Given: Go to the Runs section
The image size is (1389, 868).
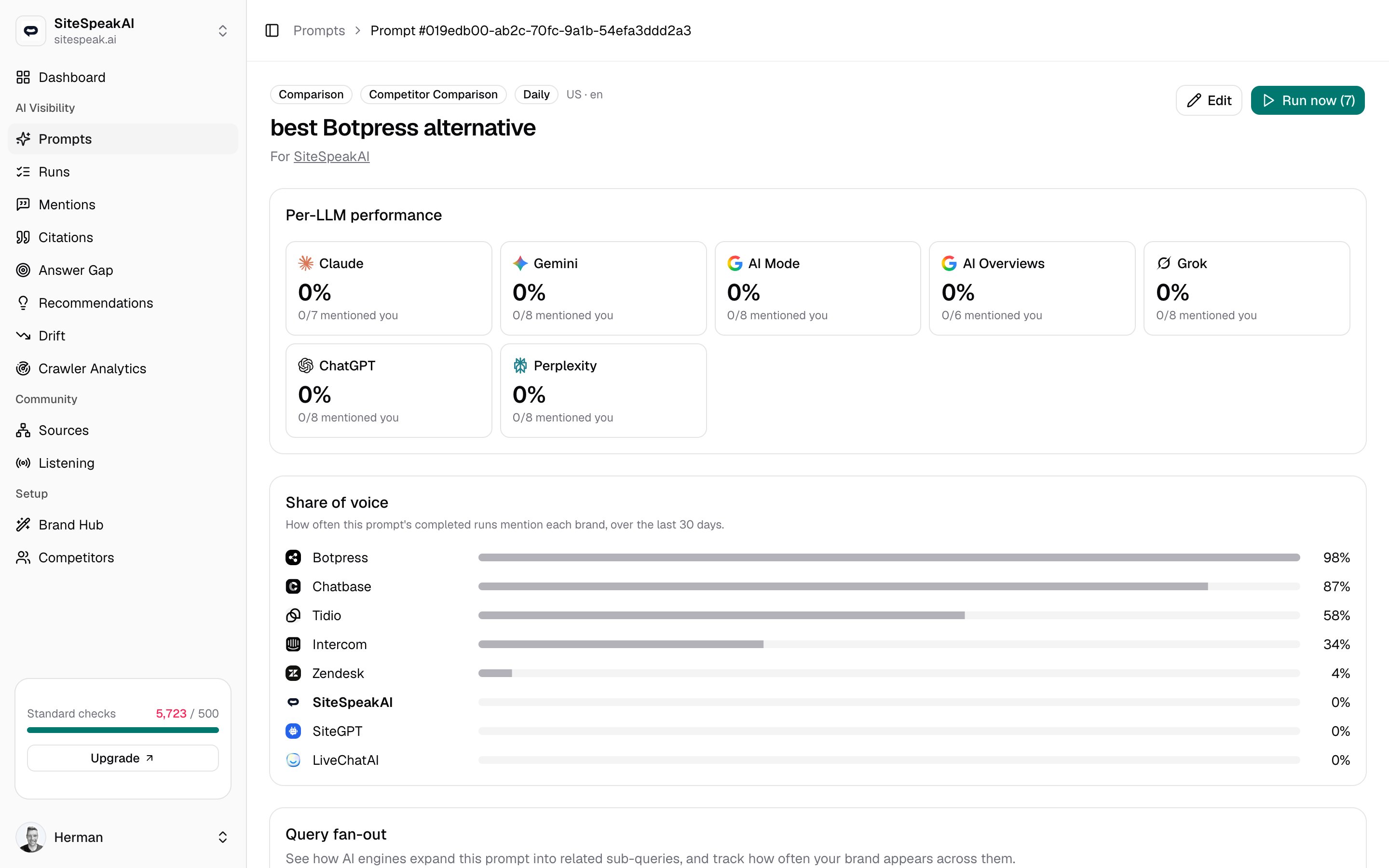Looking at the screenshot, I should pos(123,172).
